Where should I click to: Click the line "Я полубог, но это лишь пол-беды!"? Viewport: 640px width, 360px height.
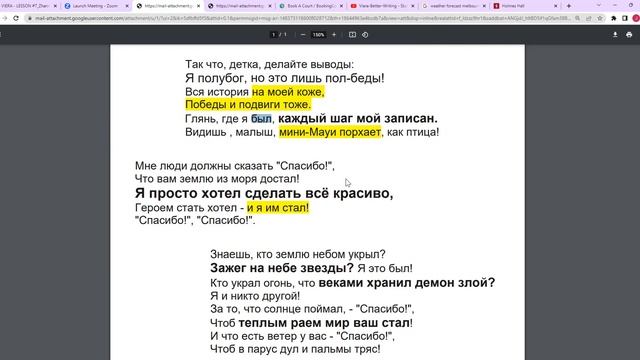pos(284,78)
